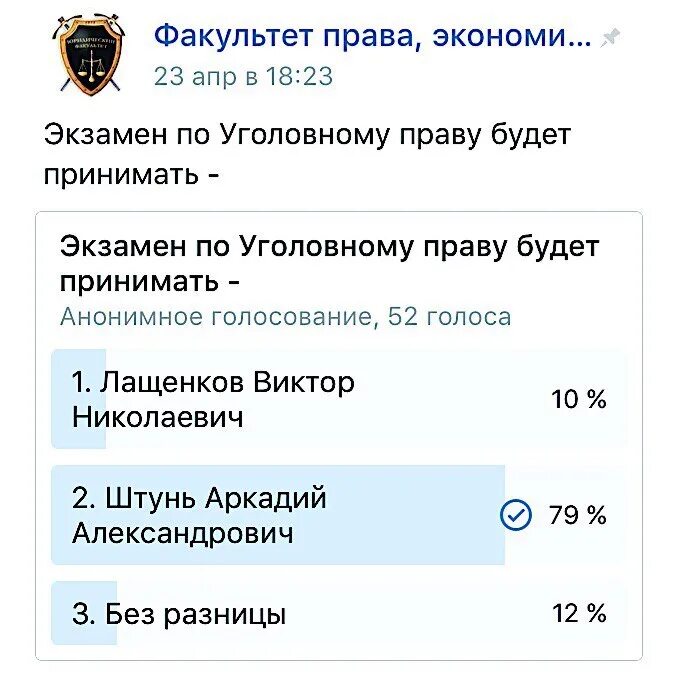The width and height of the screenshot is (693, 693).
Task: Open the group name Факультет права link
Action: coord(373,36)
